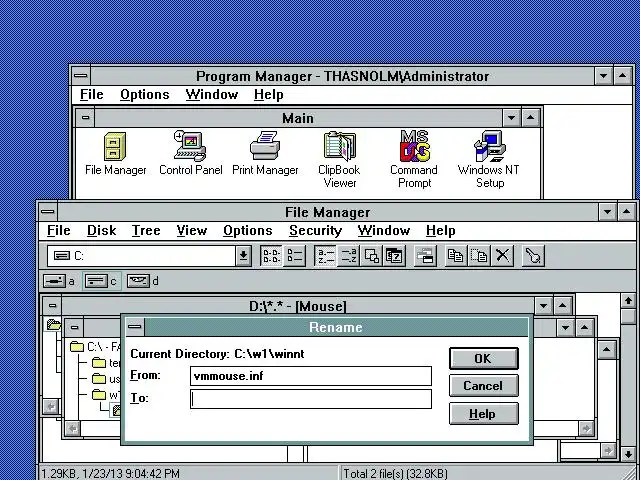Viewport: 640px width, 480px height.
Task: Switch to name-only file view in toolbar
Action: pyautogui.click(x=271, y=256)
